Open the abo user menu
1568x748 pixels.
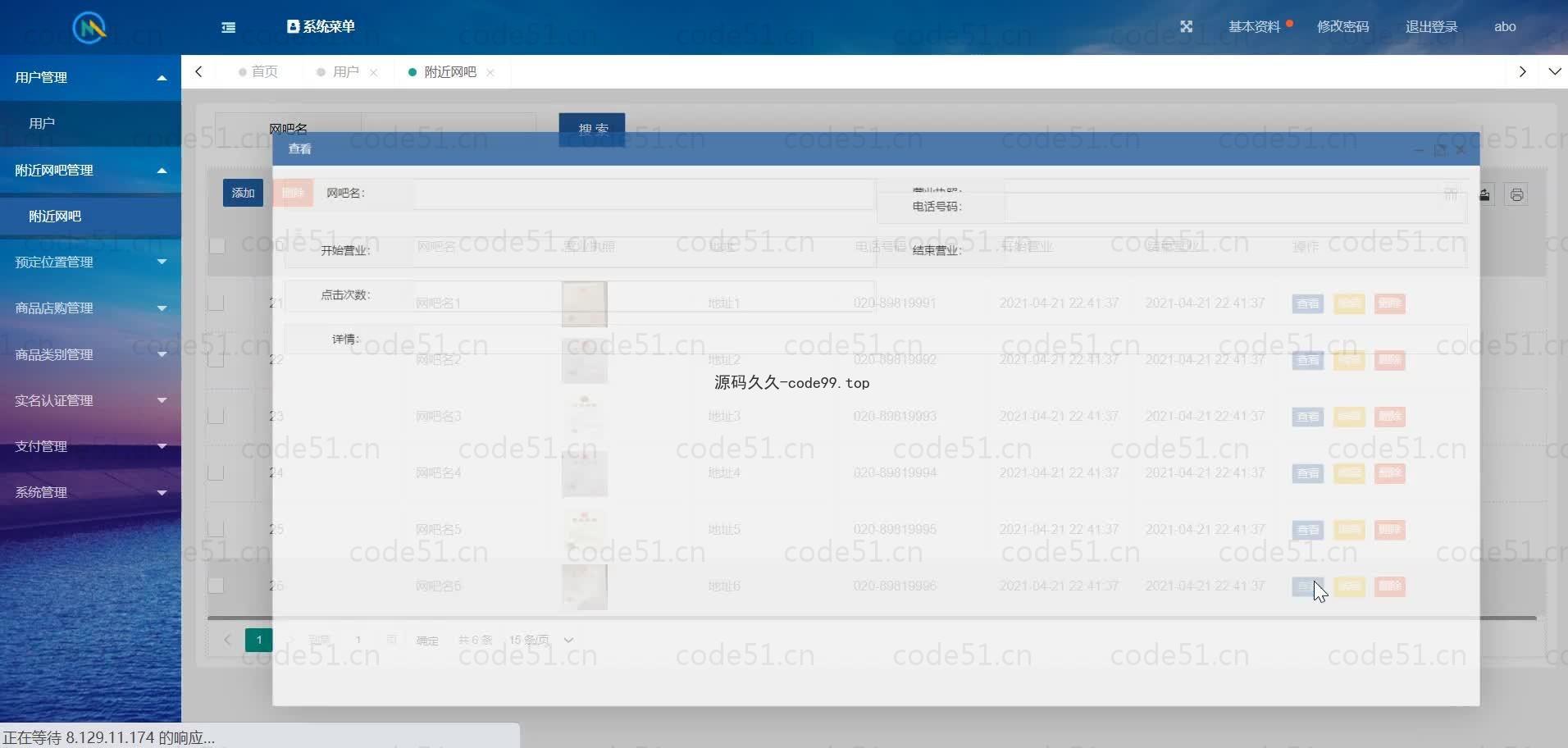1505,27
